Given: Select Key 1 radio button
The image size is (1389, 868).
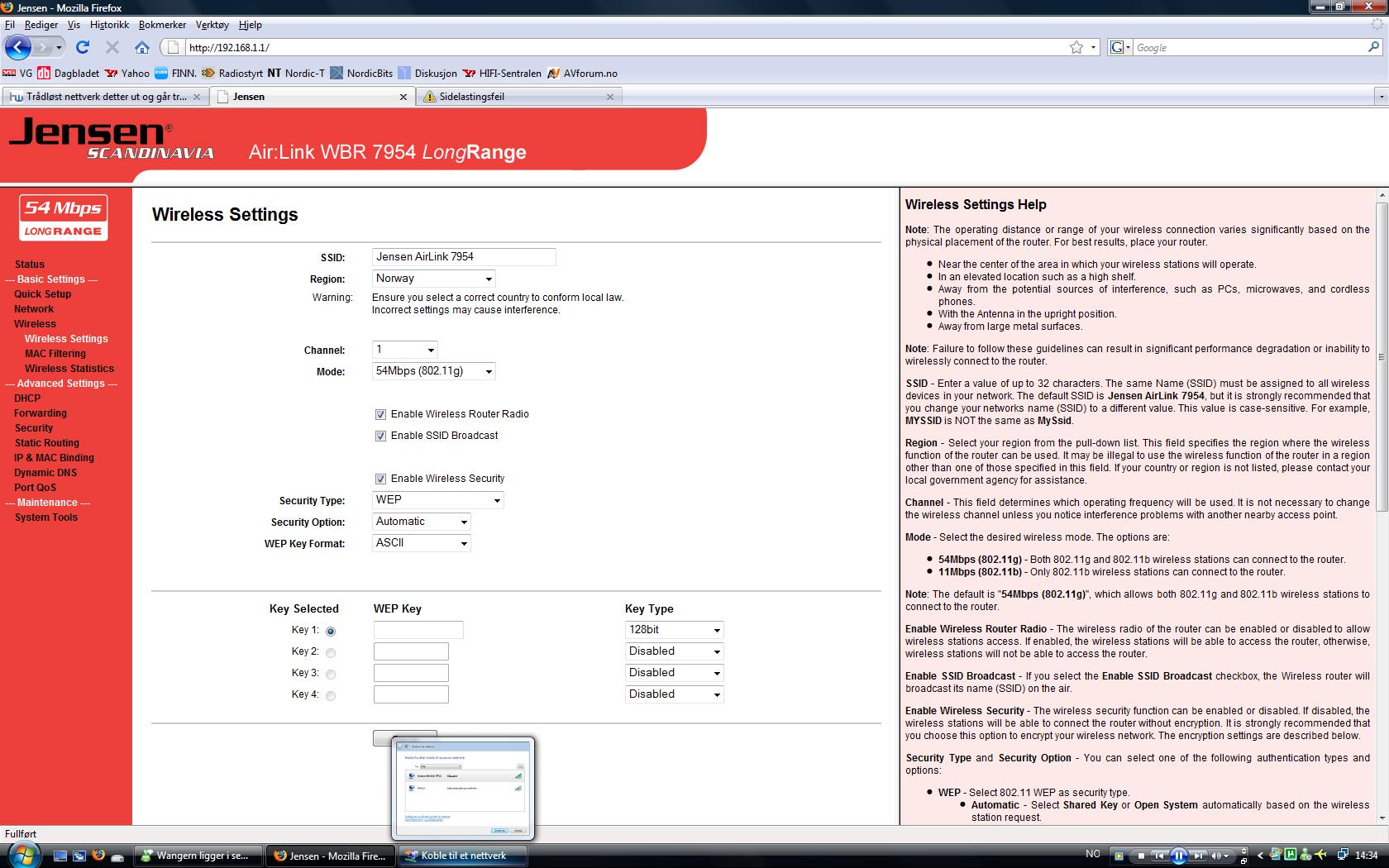Looking at the screenshot, I should 331,631.
